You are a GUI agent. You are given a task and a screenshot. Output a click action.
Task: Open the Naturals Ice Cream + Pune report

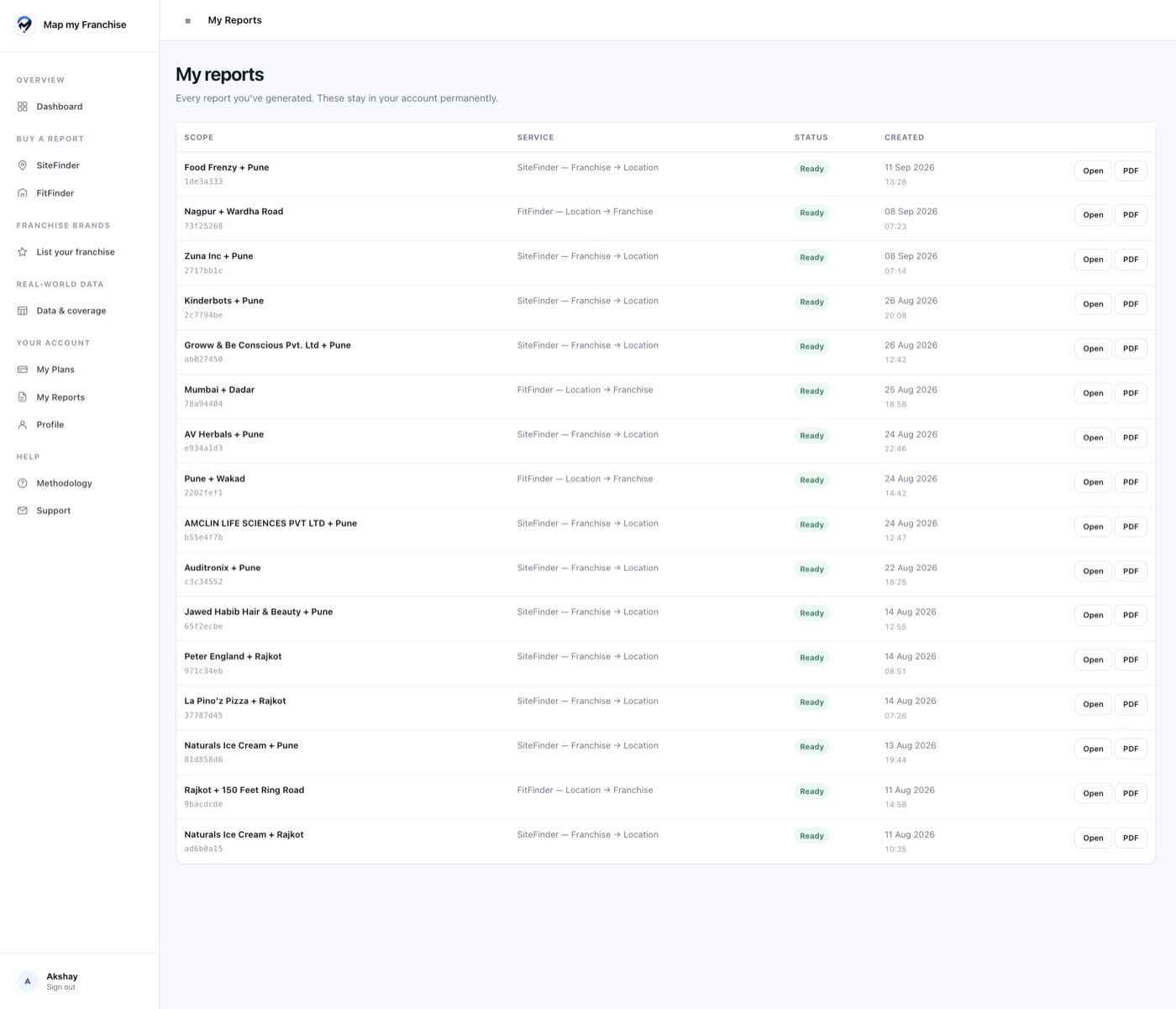(x=1093, y=749)
